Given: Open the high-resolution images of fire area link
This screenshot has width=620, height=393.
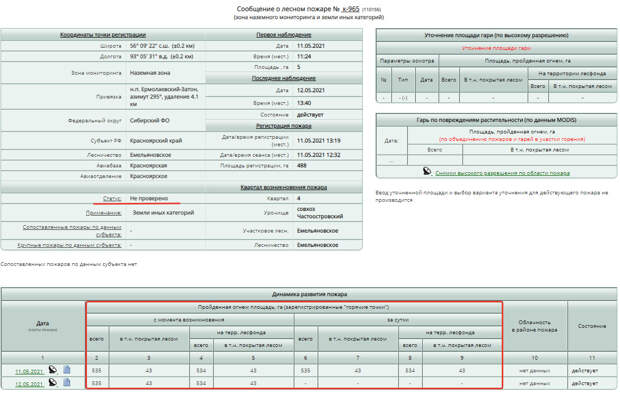Looking at the screenshot, I should [502, 173].
